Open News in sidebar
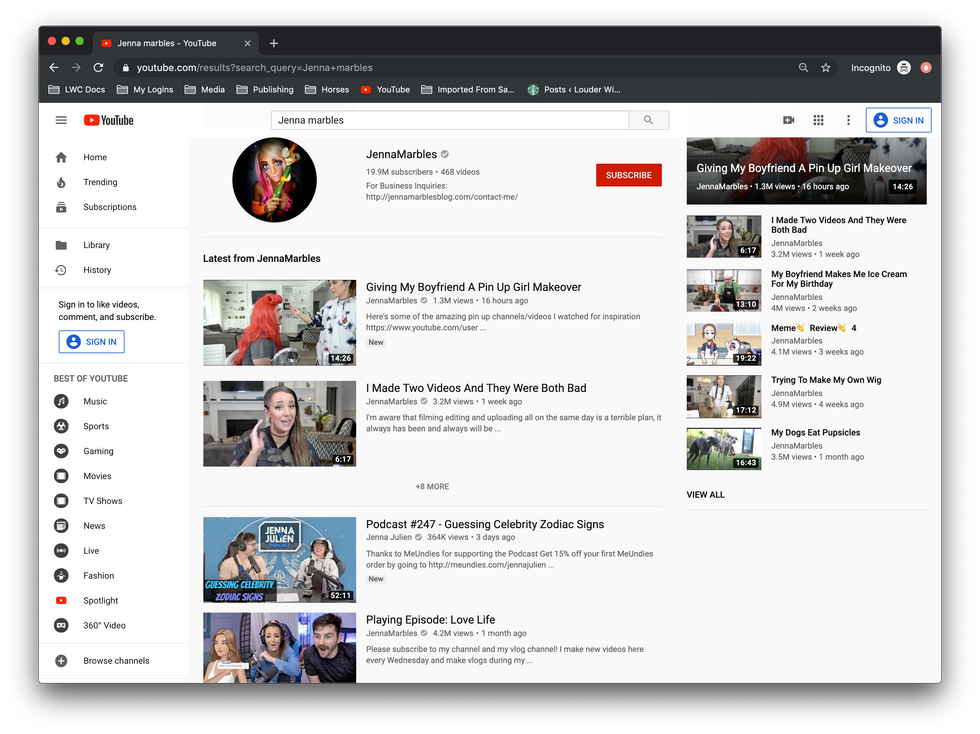This screenshot has height=734, width=980. coord(94,526)
